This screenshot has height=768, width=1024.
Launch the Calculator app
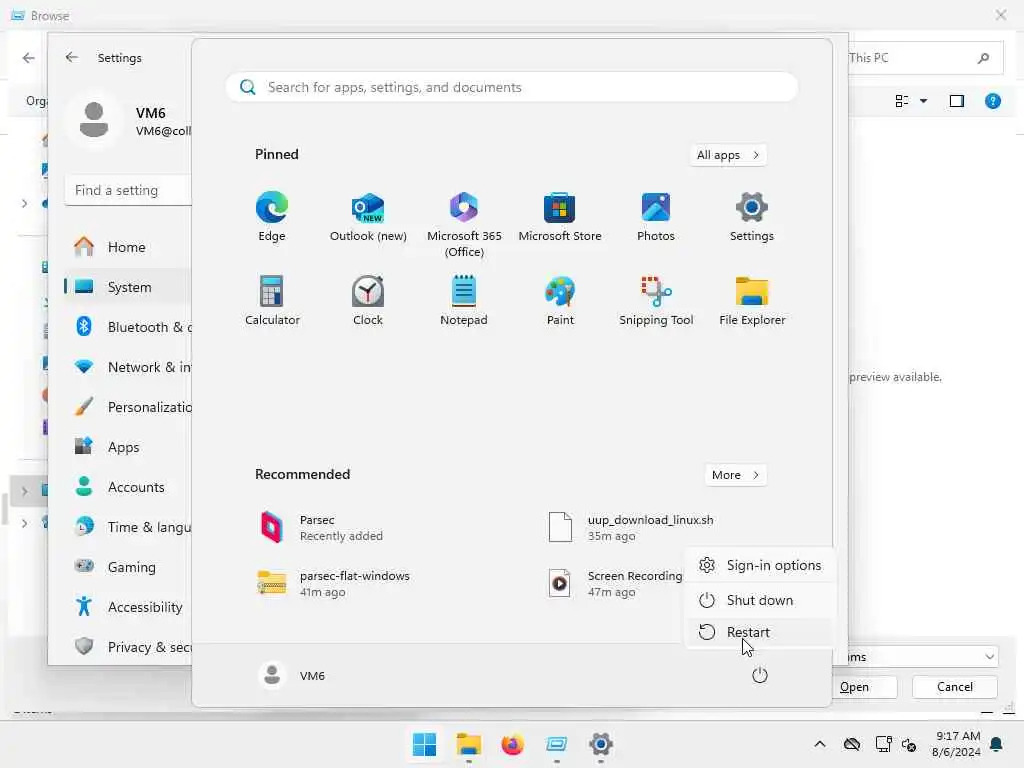coord(272,300)
